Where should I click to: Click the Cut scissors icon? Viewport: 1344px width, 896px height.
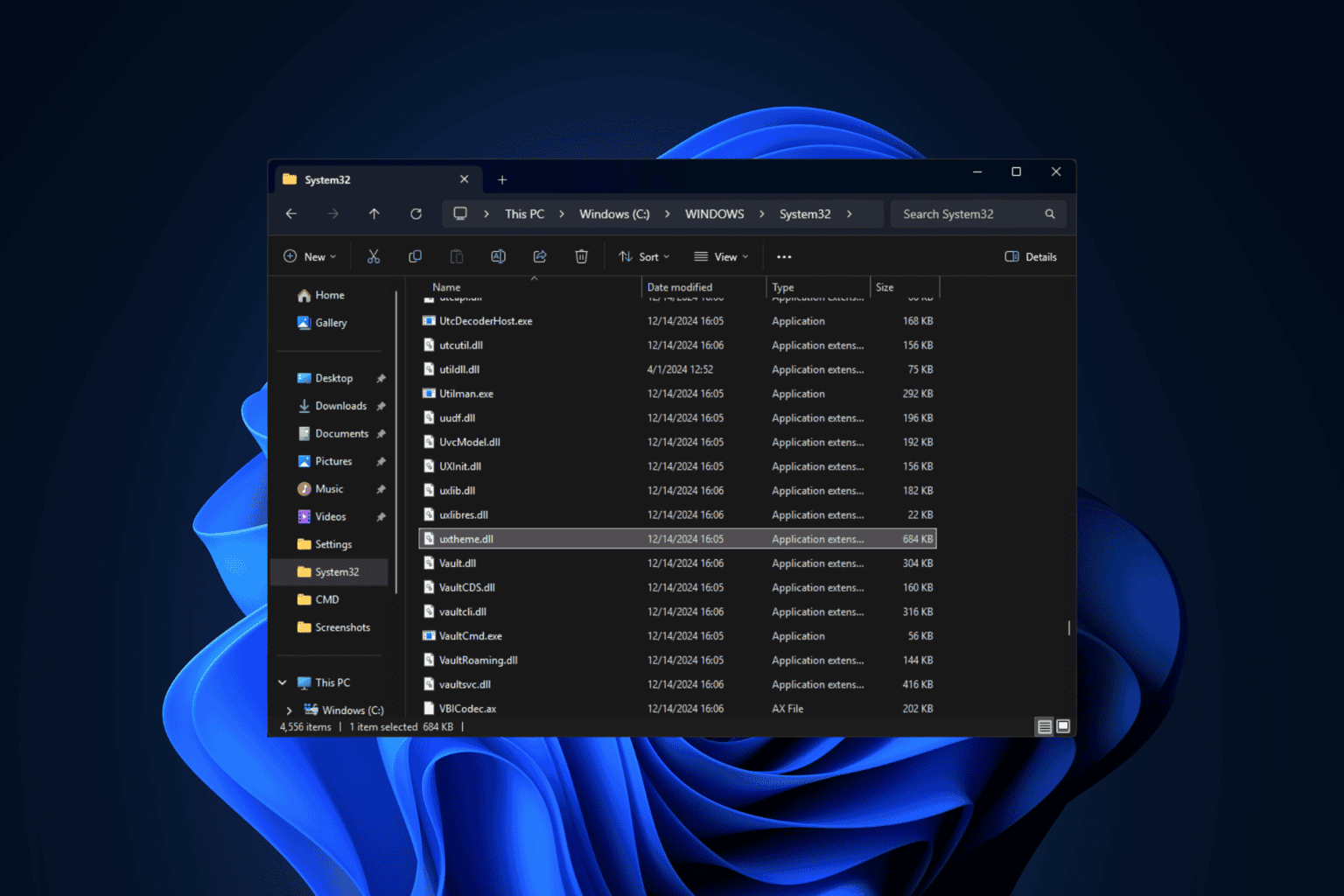[x=374, y=256]
